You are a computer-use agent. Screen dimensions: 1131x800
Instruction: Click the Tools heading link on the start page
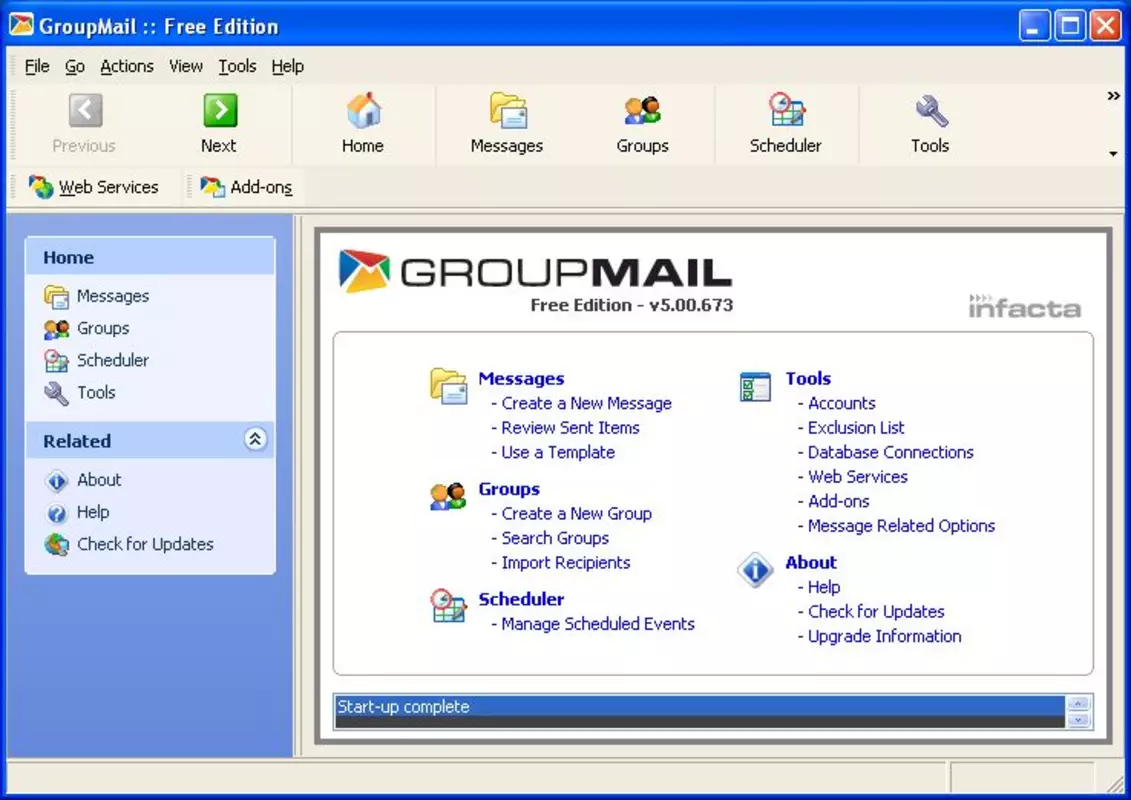[809, 379]
